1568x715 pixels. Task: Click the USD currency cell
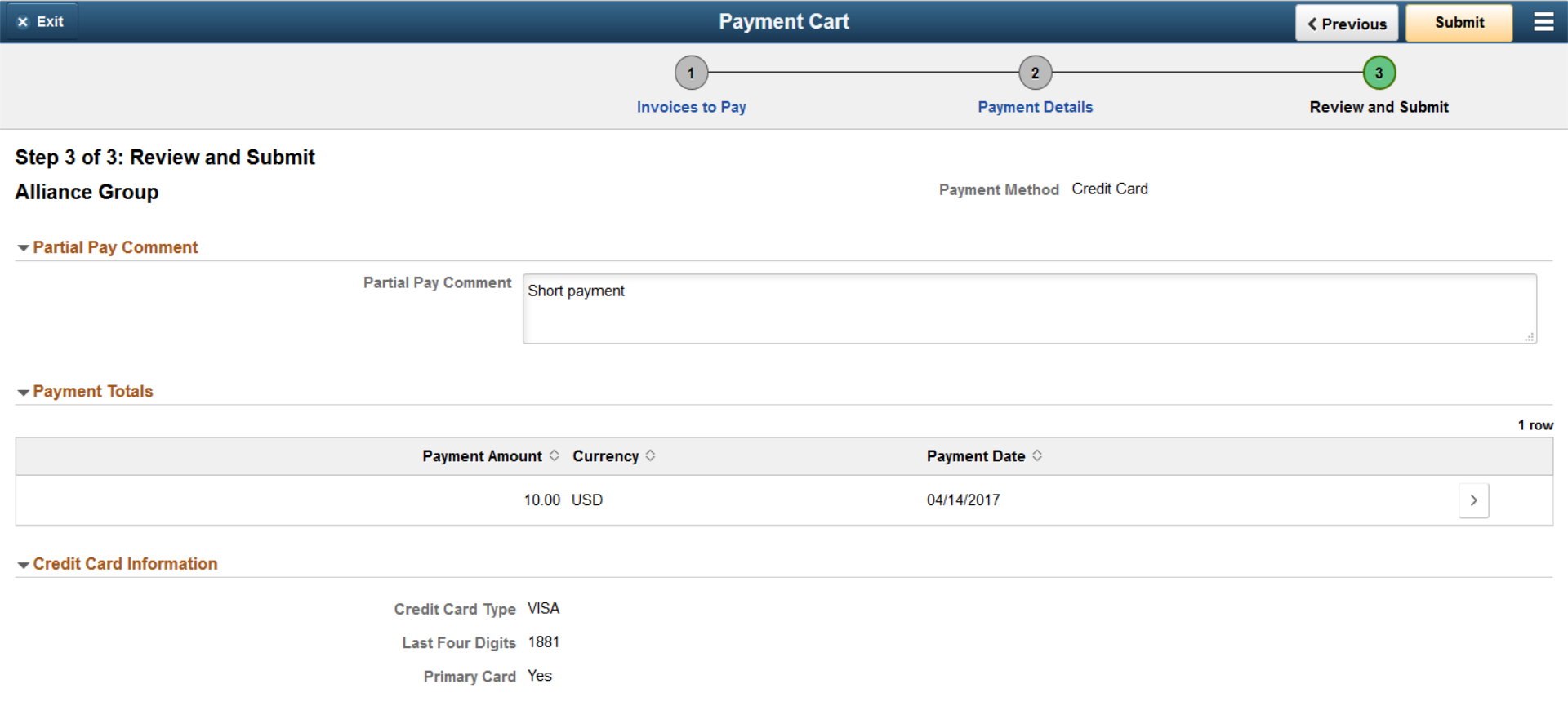[x=587, y=500]
